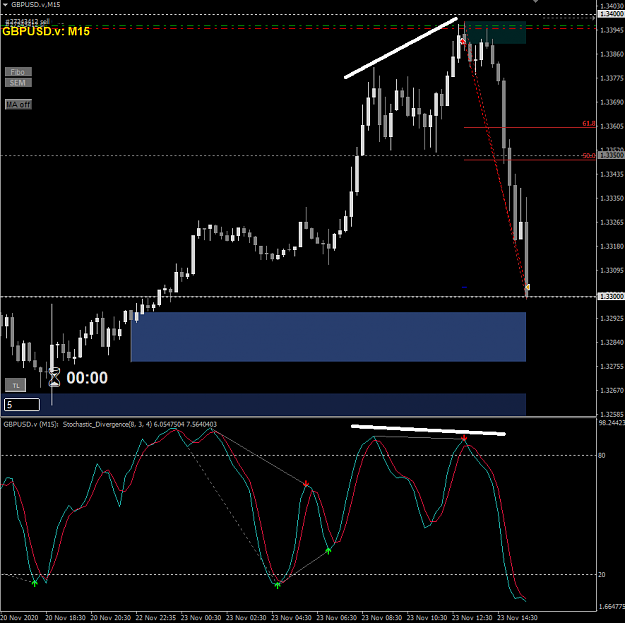This screenshot has width=625, height=623.
Task: Click the input field containing 5
Action: (x=22, y=405)
